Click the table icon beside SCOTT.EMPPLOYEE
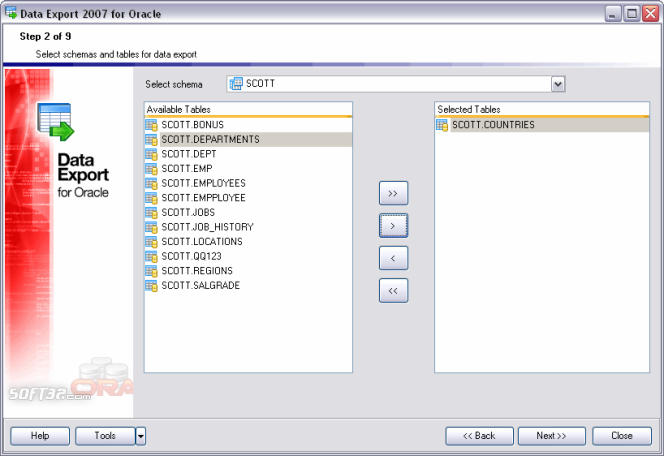Screen dimensions: 664x456 tap(151, 198)
